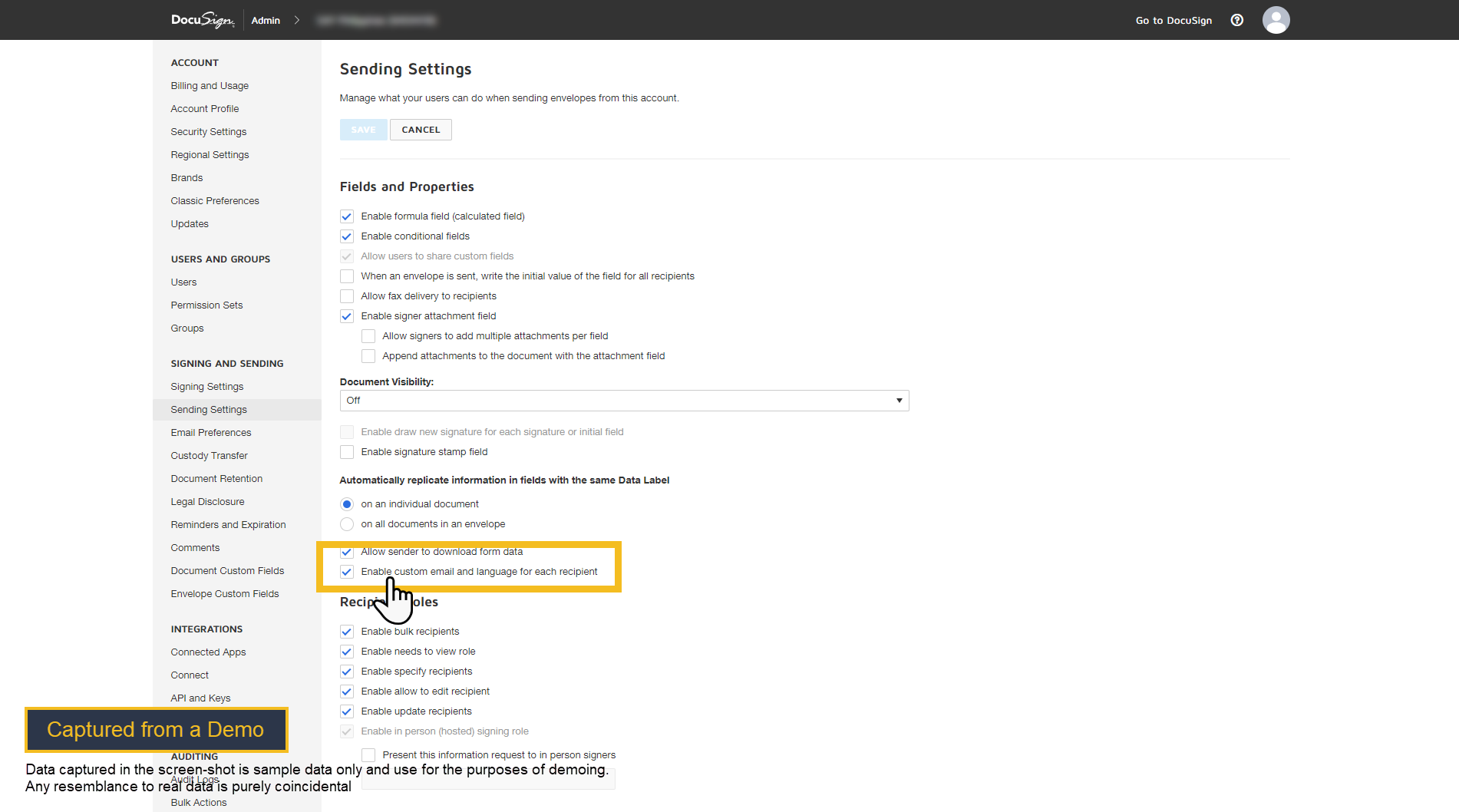The height and width of the screenshot is (812, 1459).
Task: Toggle Enable formula field checkbox
Action: pos(347,216)
